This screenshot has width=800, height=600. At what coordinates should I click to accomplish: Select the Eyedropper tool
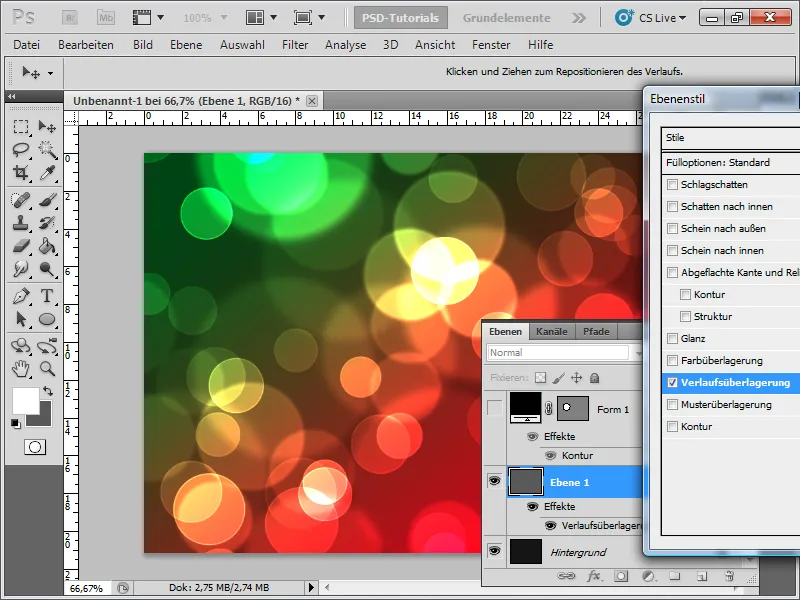47,173
